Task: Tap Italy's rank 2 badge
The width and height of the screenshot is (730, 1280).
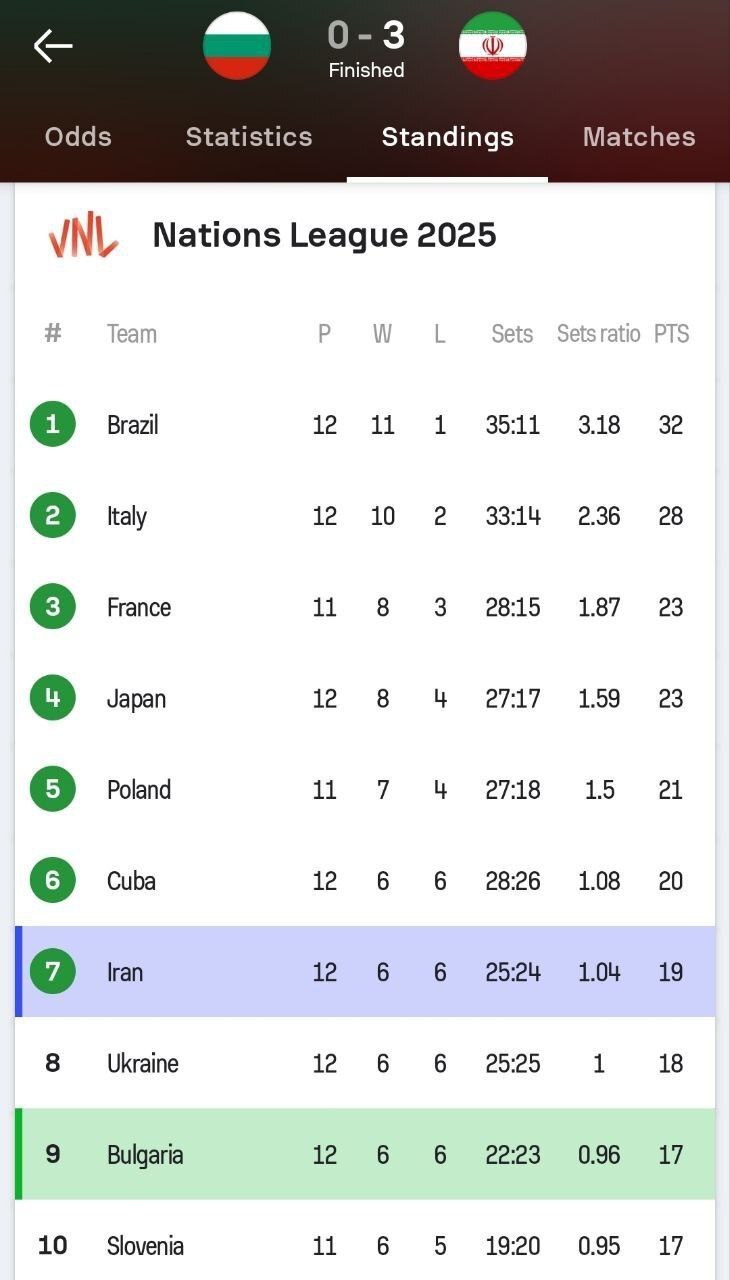Action: pyautogui.click(x=53, y=515)
